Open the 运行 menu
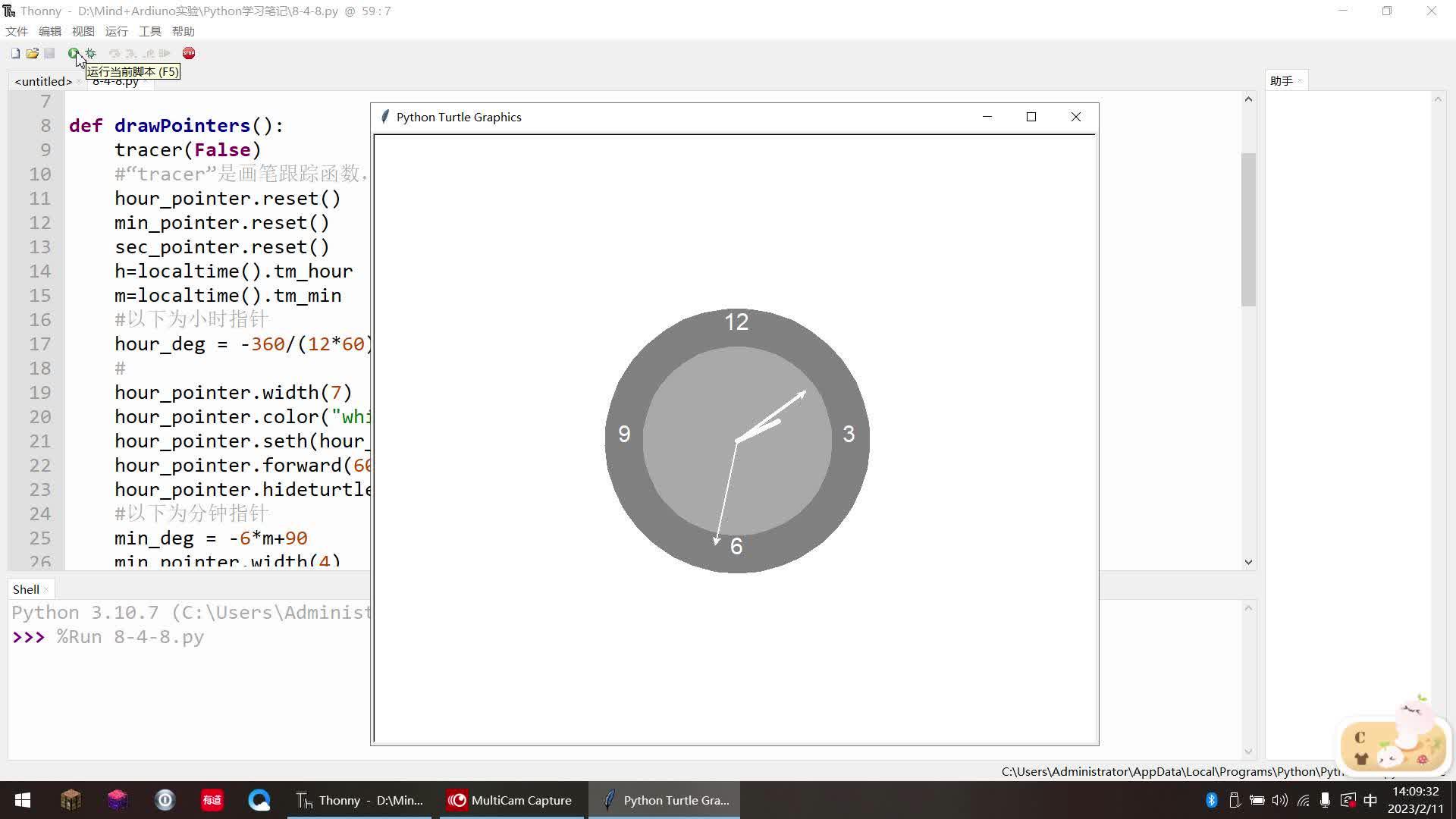Image resolution: width=1456 pixels, height=819 pixels. click(x=115, y=31)
